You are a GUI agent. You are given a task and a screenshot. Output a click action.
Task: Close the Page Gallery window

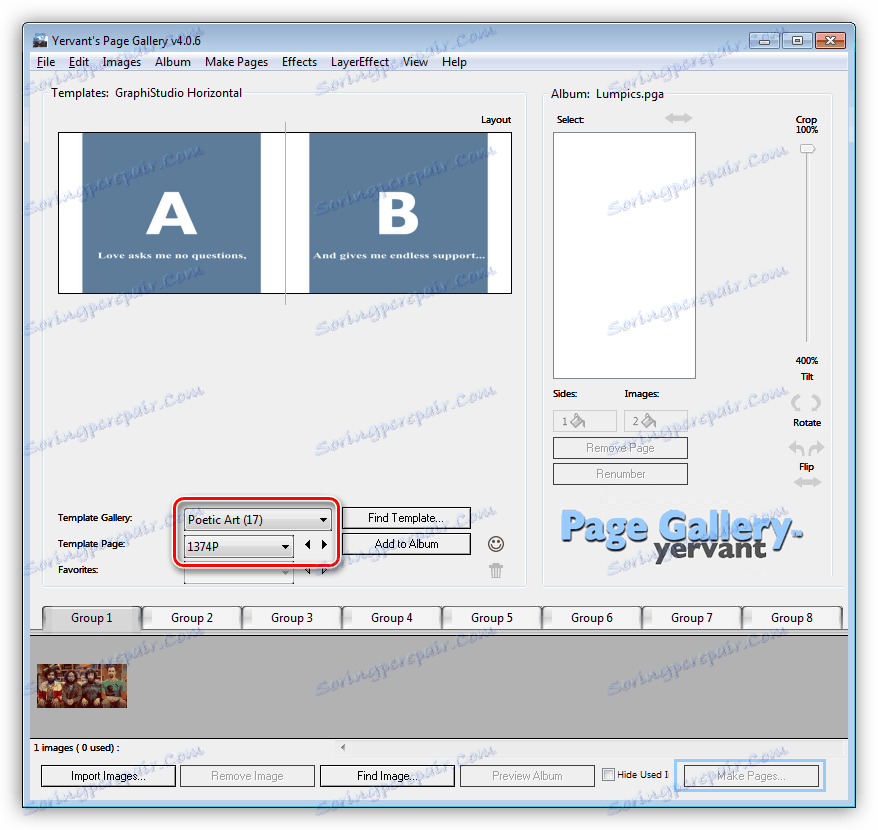tap(830, 40)
